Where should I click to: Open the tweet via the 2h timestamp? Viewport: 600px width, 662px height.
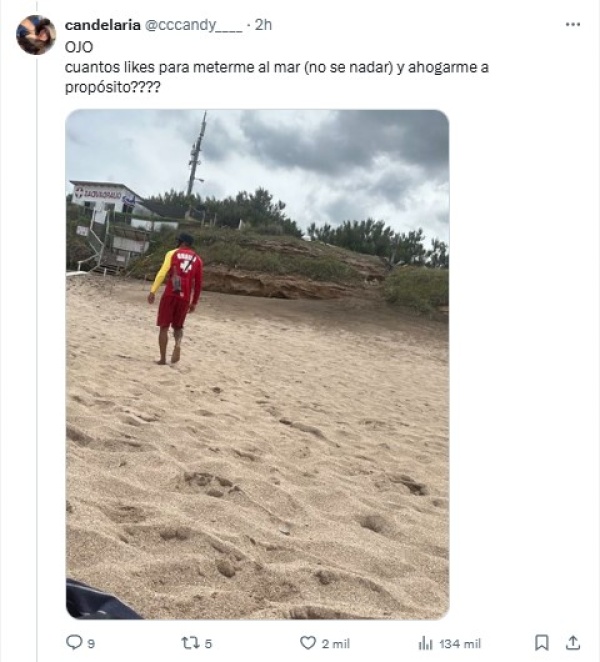(263, 25)
